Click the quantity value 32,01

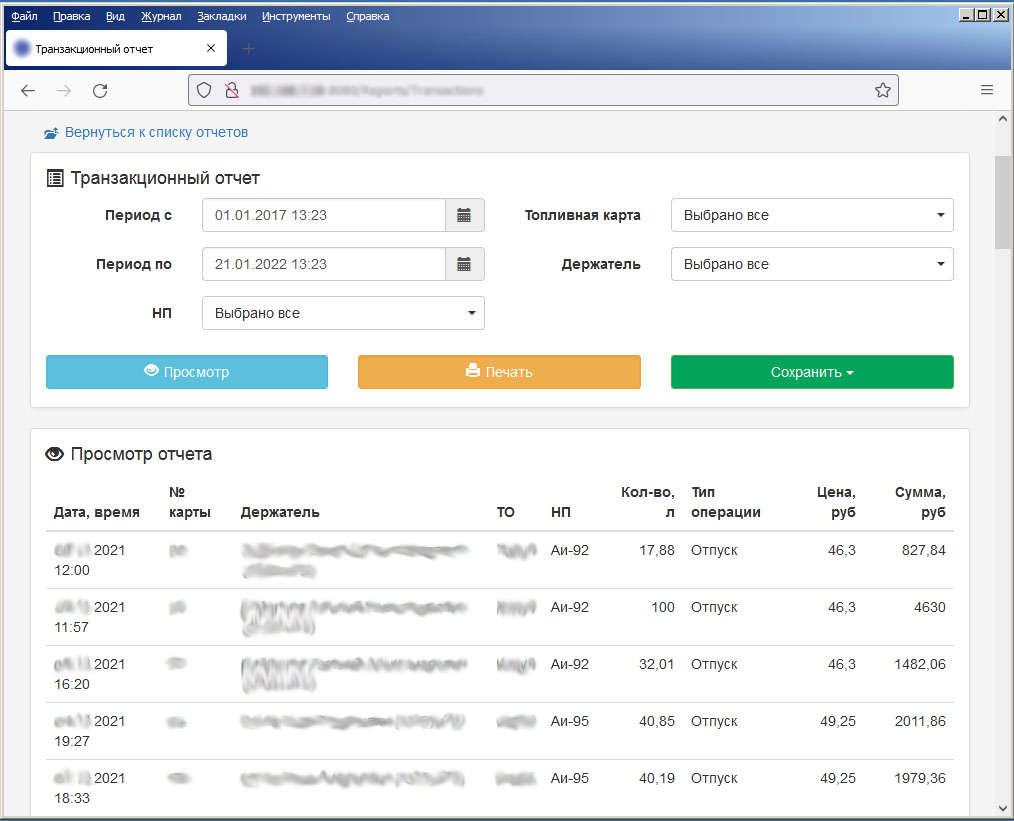657,665
